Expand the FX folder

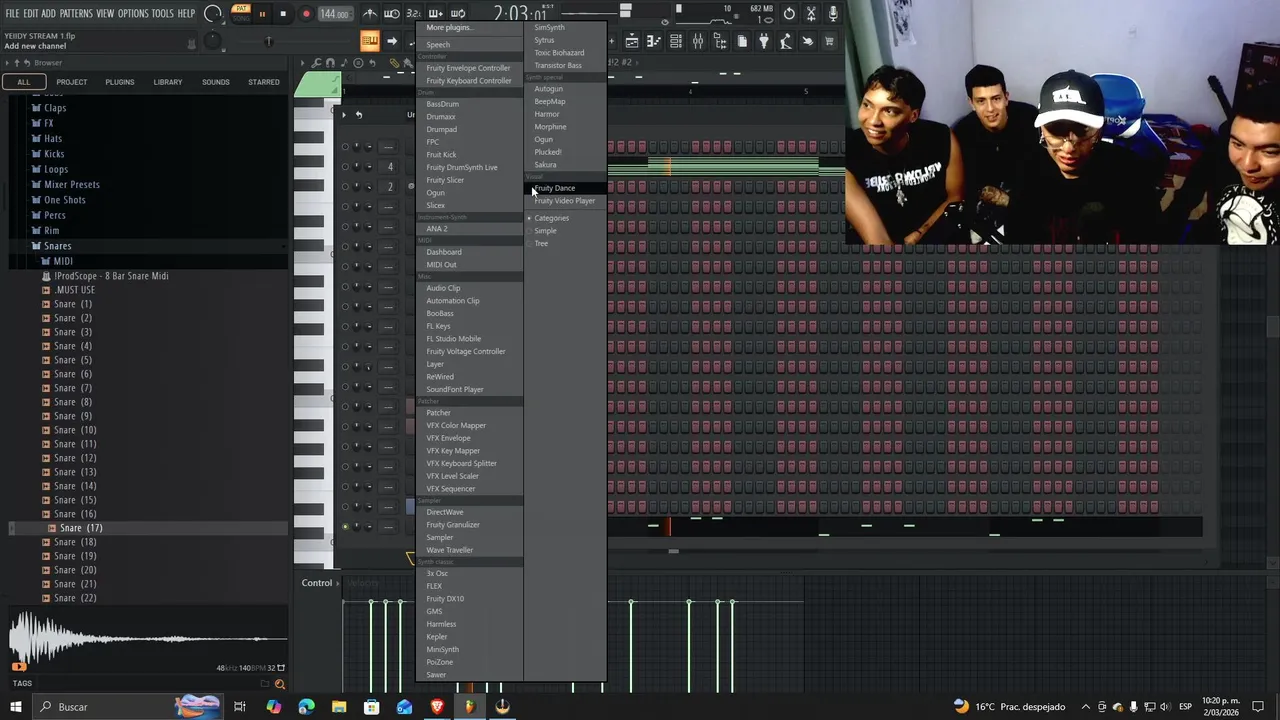(49, 123)
